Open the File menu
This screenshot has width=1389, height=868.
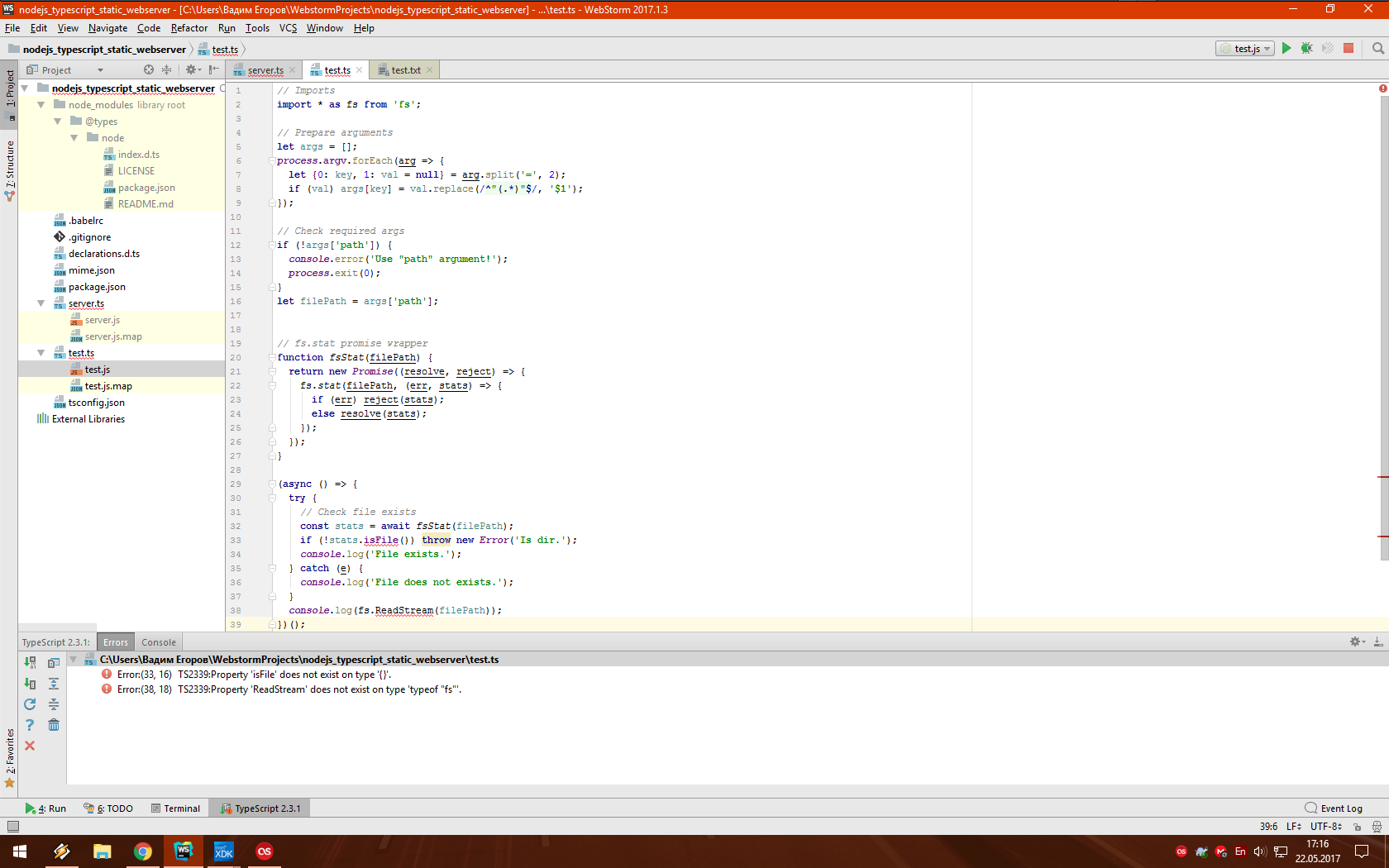(12, 28)
